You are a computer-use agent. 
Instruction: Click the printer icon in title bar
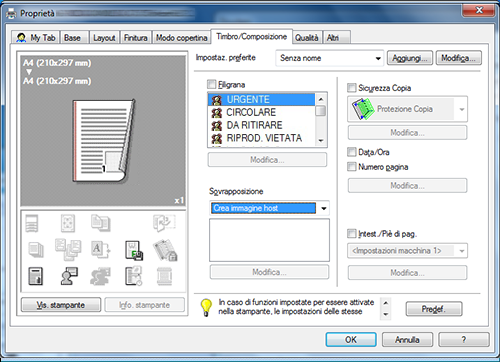click(11, 14)
